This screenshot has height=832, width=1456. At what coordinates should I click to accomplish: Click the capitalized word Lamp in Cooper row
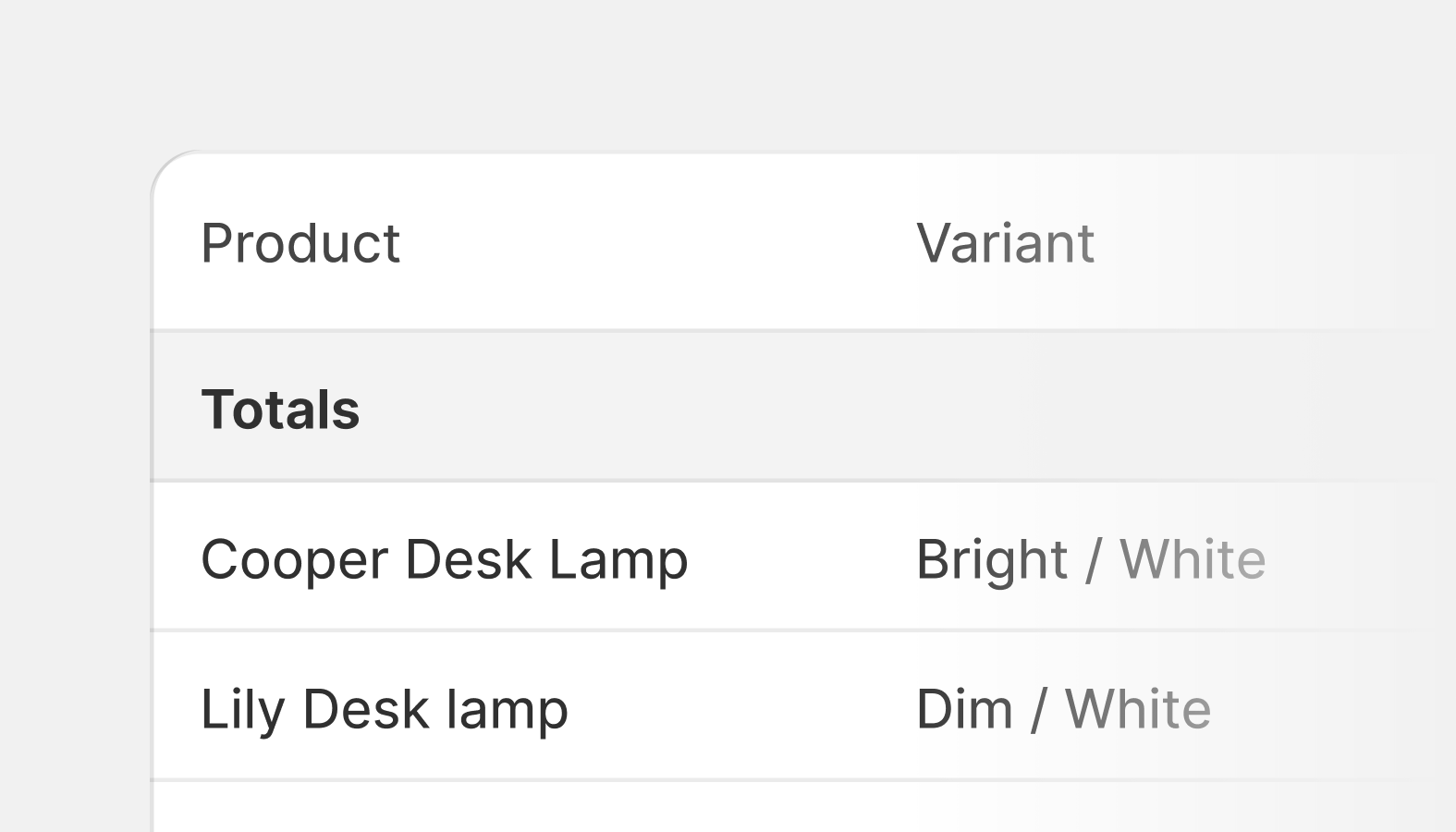[618, 560]
